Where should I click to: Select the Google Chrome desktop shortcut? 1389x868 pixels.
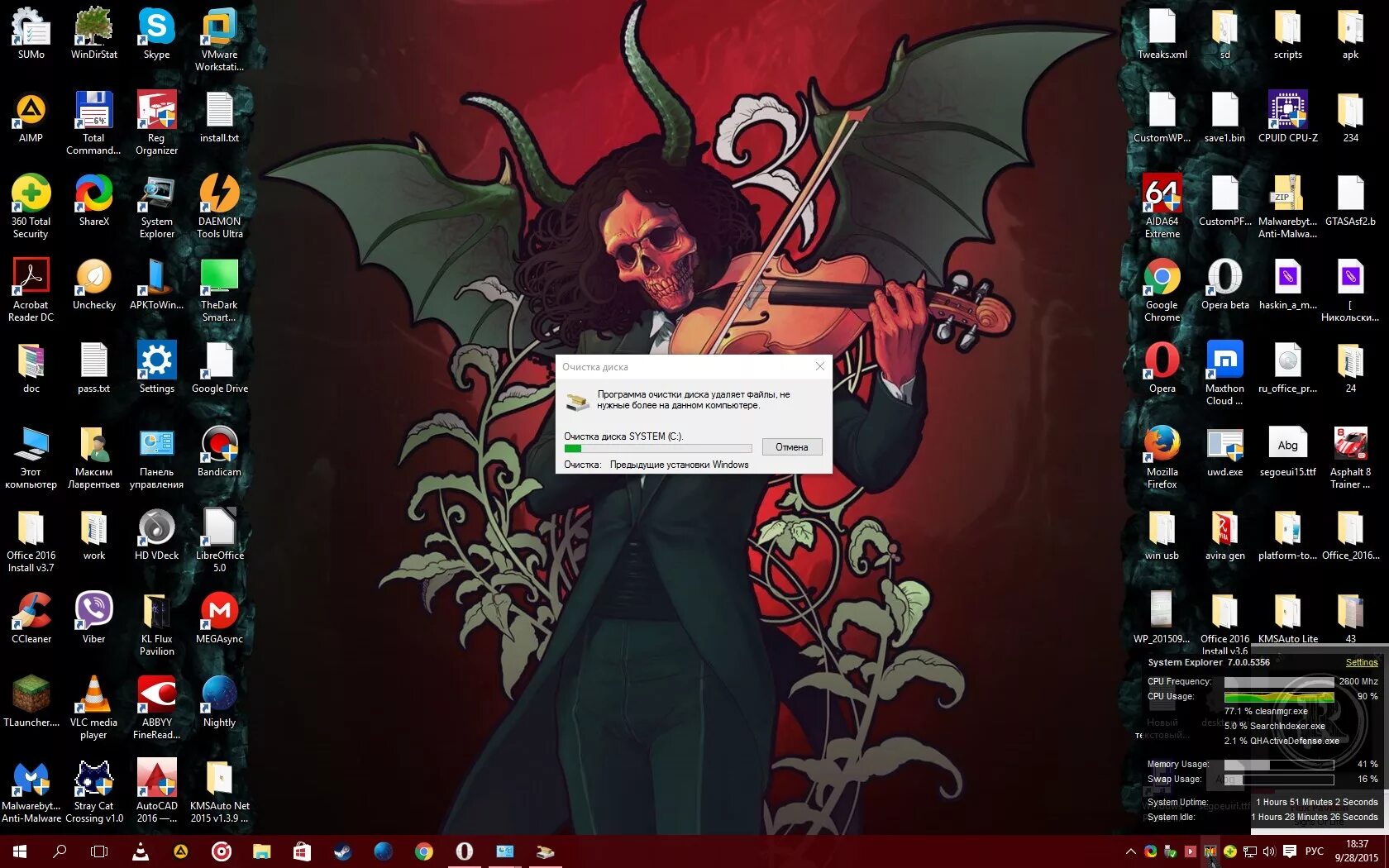pos(1162,290)
